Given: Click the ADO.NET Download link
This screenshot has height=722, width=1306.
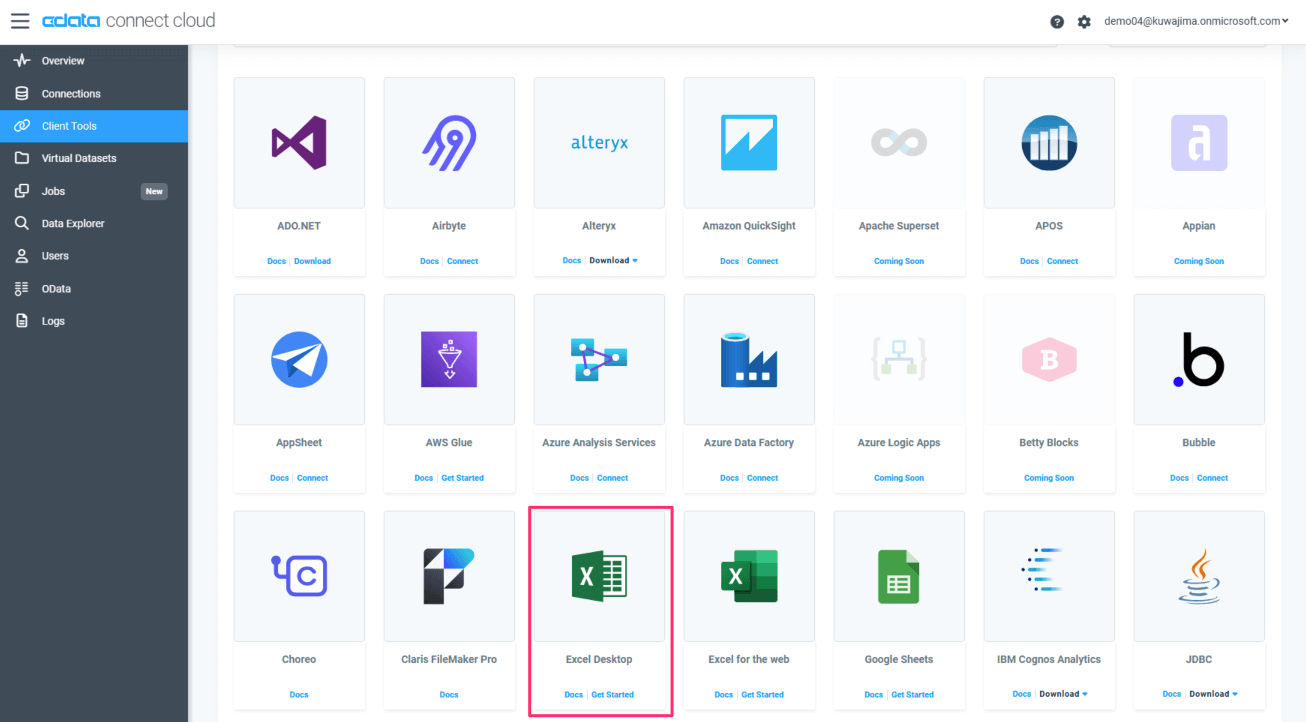Looking at the screenshot, I should (x=312, y=261).
